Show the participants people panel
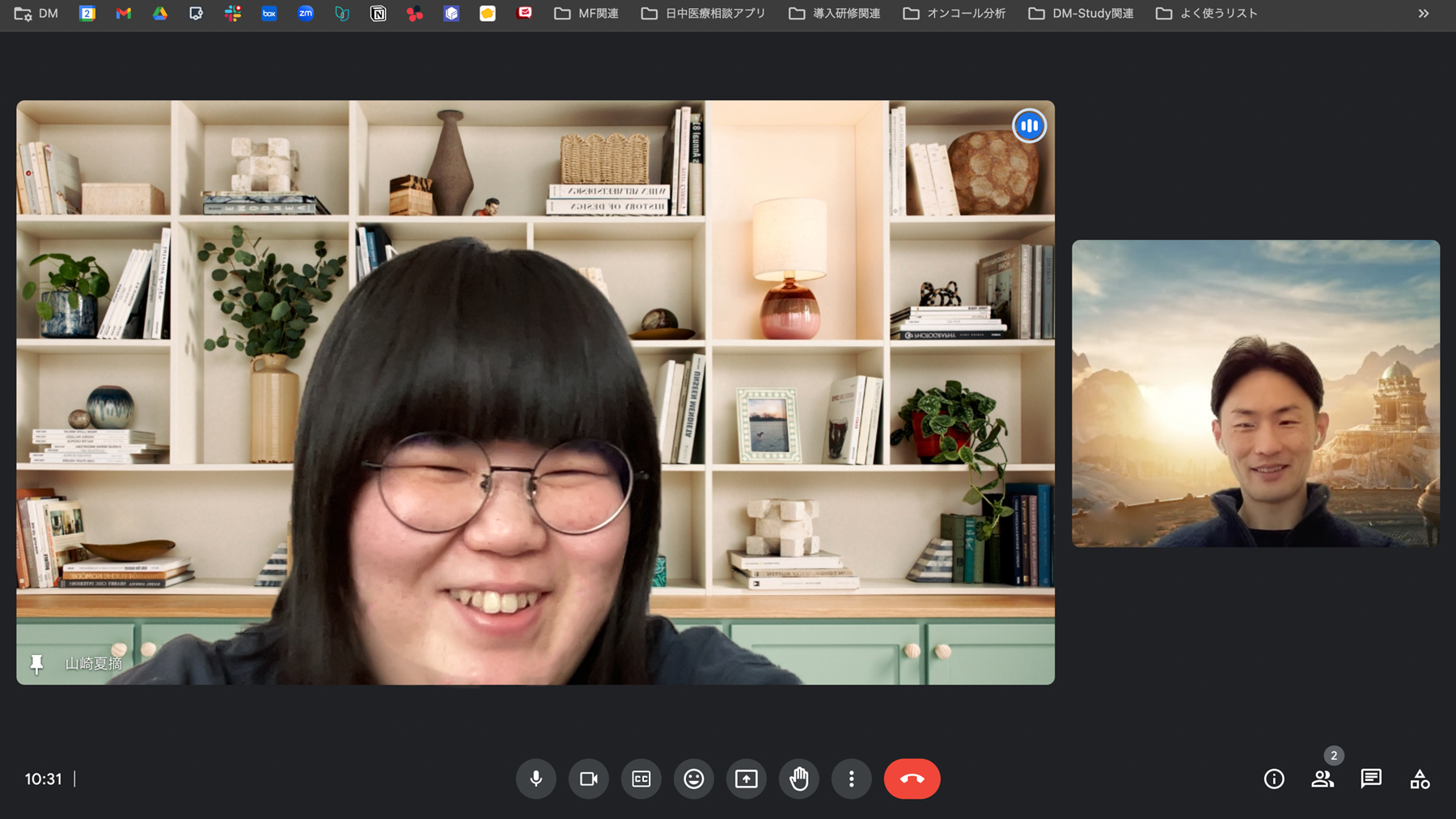The image size is (1456, 819). [x=1323, y=779]
